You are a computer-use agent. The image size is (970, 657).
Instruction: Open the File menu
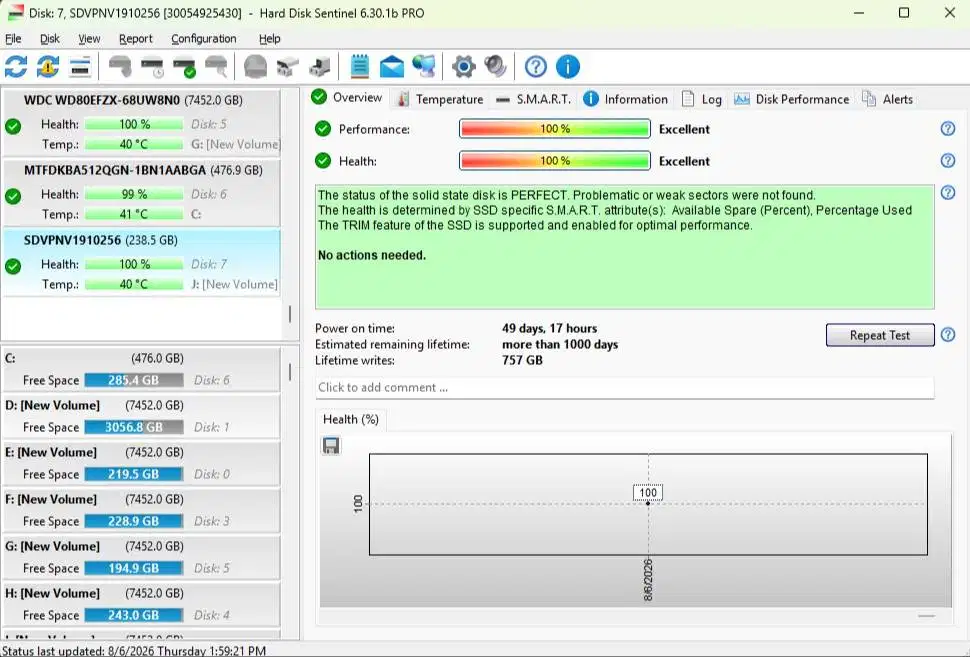[x=13, y=38]
